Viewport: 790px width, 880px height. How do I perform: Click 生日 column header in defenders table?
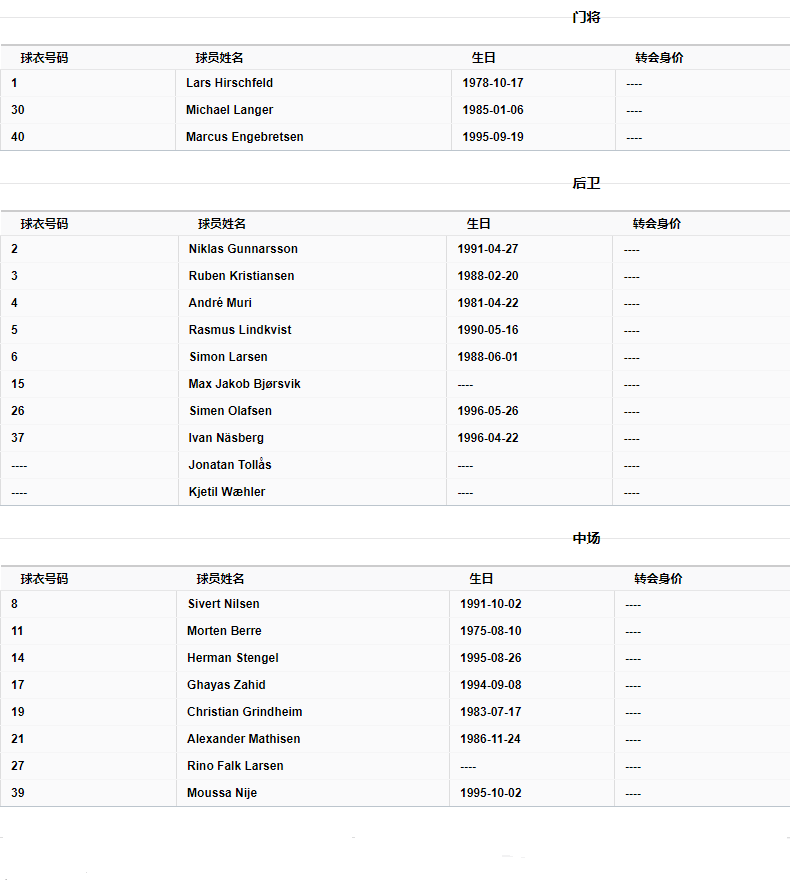point(479,224)
